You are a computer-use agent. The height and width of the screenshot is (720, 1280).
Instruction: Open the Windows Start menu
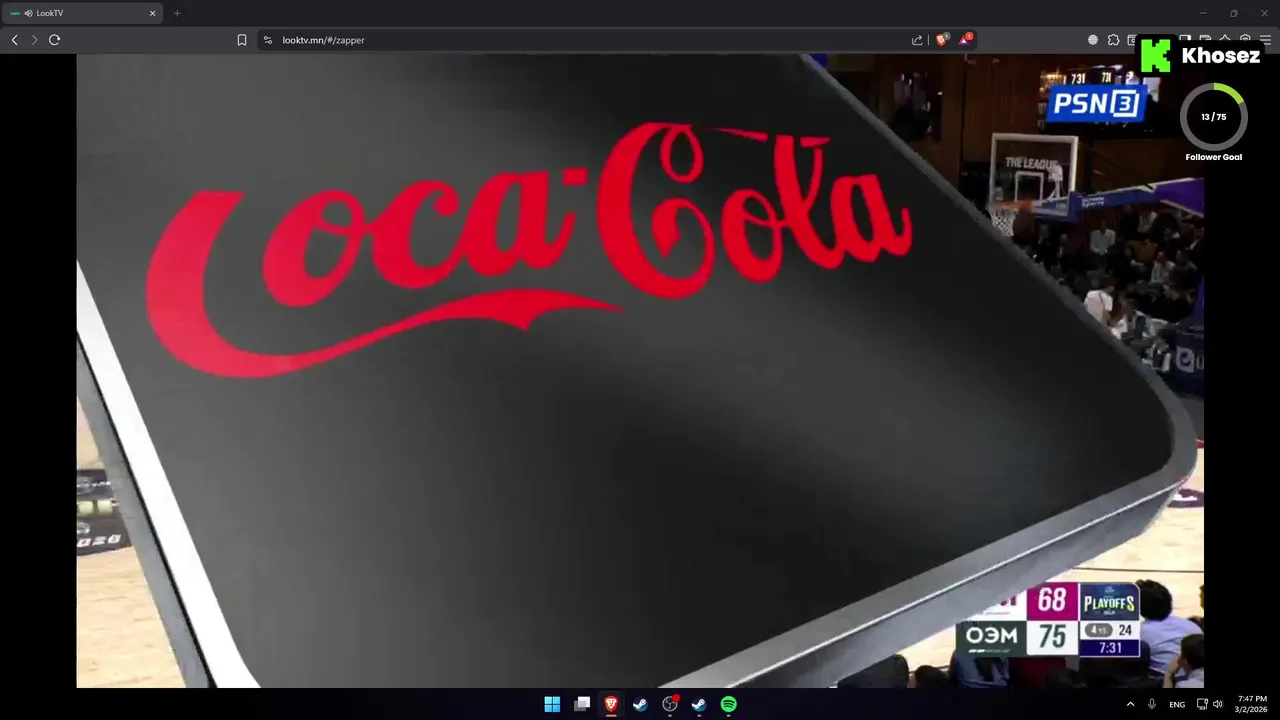coord(552,704)
